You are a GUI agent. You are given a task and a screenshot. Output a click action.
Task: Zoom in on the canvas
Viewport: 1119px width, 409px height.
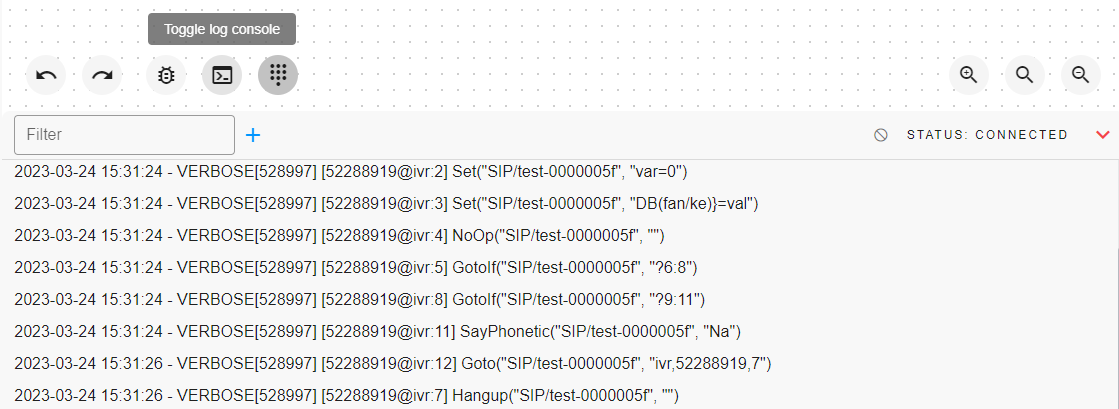coord(968,75)
